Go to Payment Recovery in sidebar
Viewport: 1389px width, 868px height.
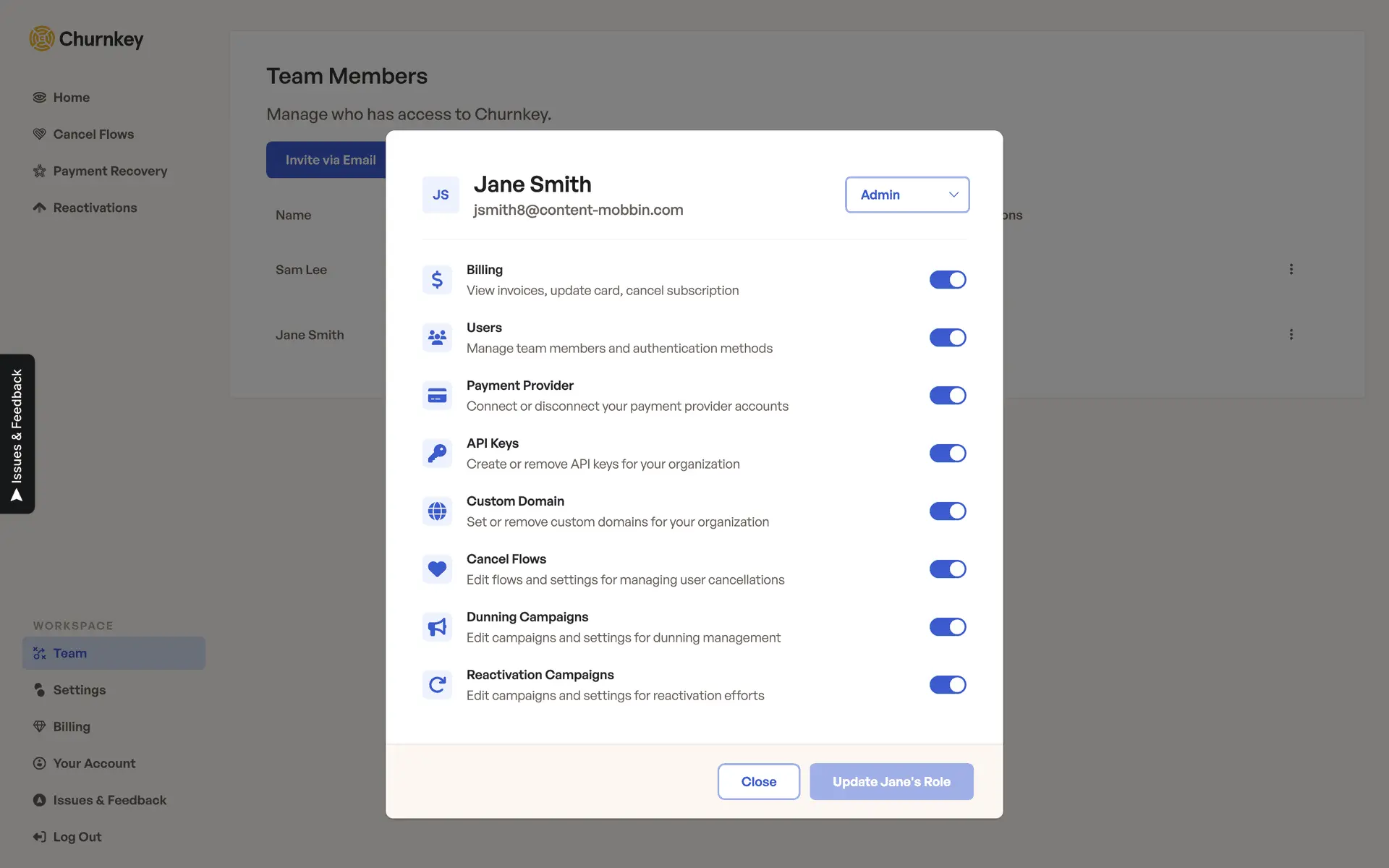pos(110,171)
